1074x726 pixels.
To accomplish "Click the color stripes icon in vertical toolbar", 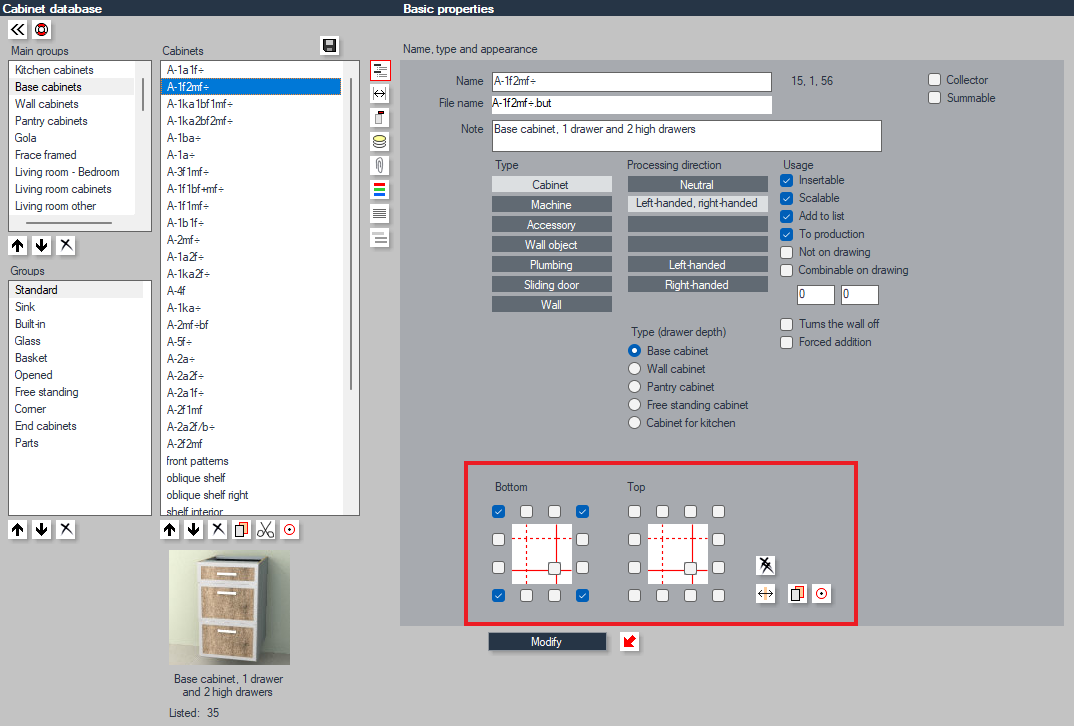I will 379,190.
